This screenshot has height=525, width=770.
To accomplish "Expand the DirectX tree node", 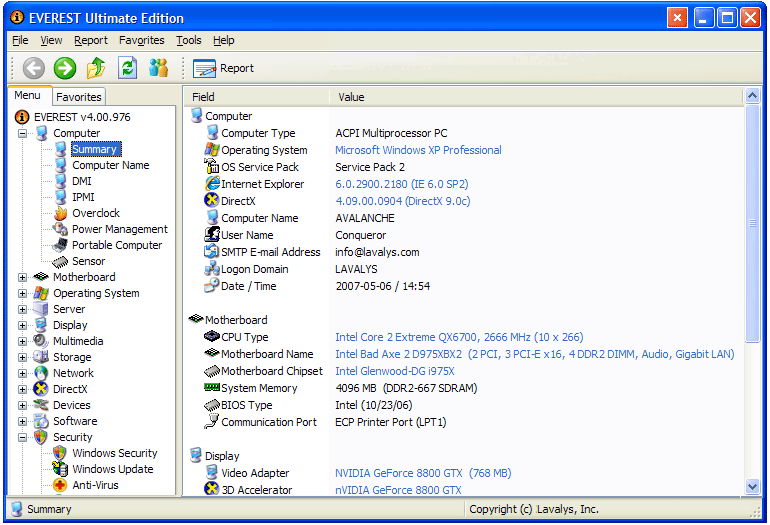I will 22,389.
